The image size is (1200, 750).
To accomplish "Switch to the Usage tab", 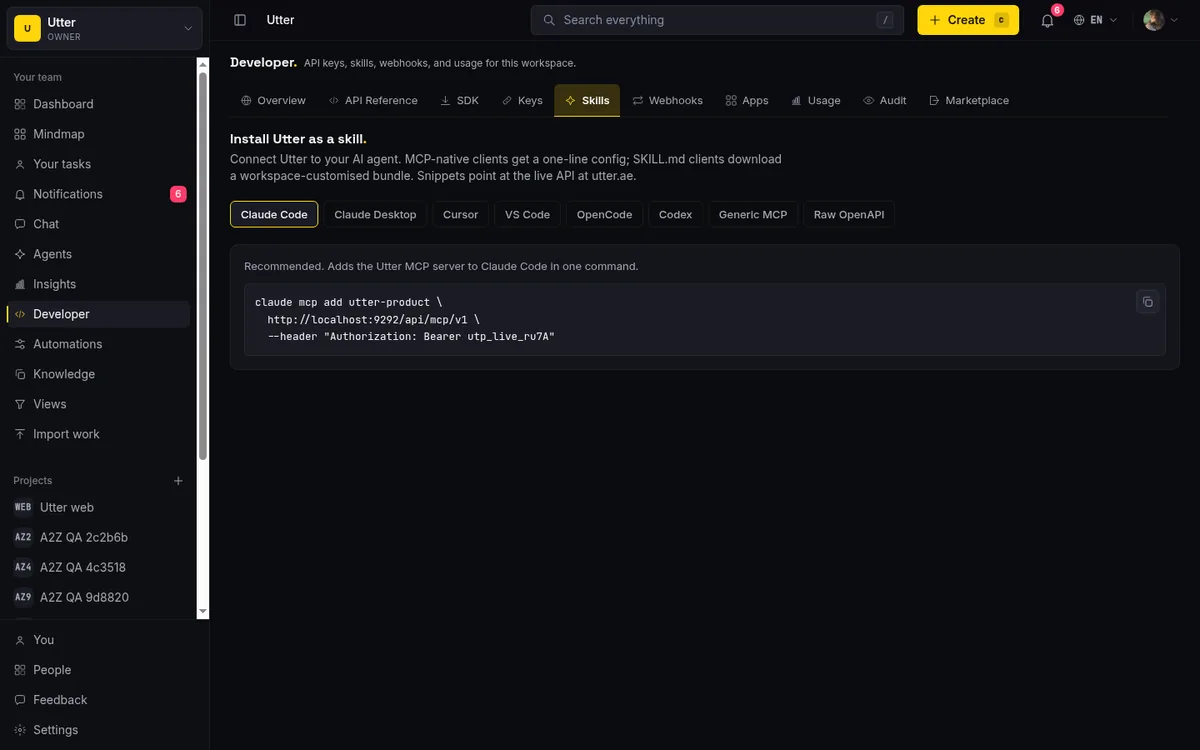I will 816,100.
